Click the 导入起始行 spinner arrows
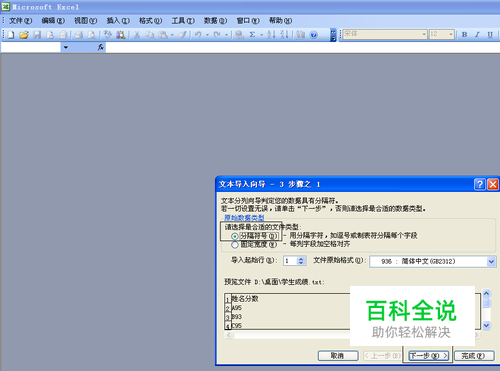500x371 pixels. tap(301, 261)
